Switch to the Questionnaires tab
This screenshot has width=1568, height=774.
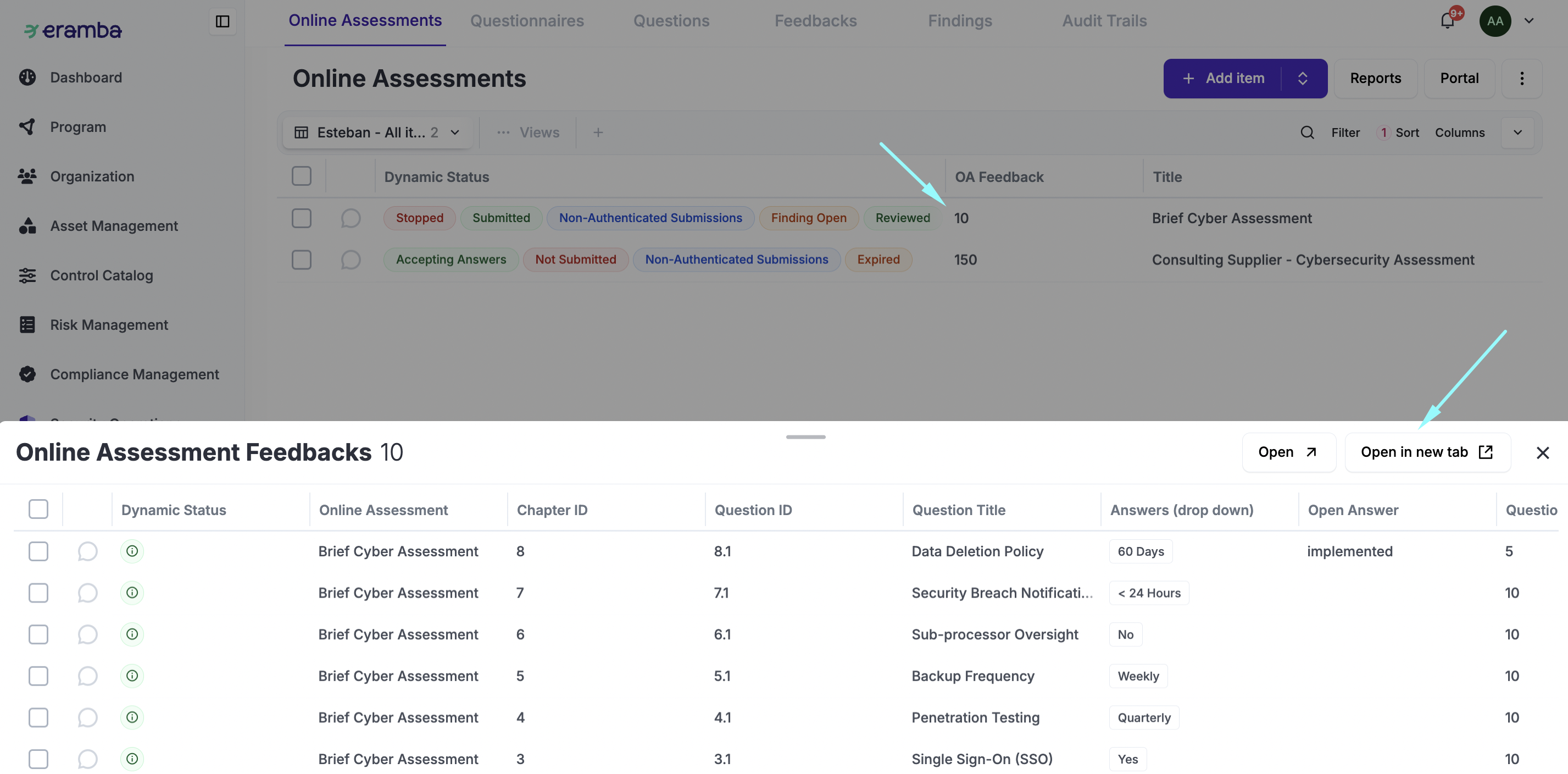click(526, 21)
